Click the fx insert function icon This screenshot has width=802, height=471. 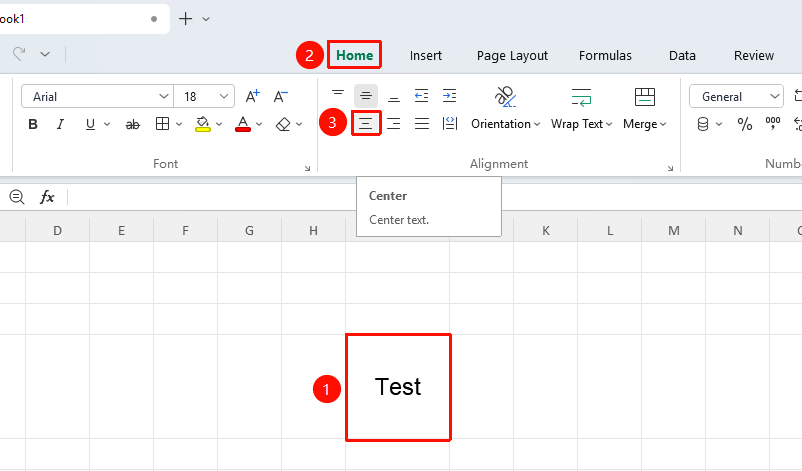(47, 197)
